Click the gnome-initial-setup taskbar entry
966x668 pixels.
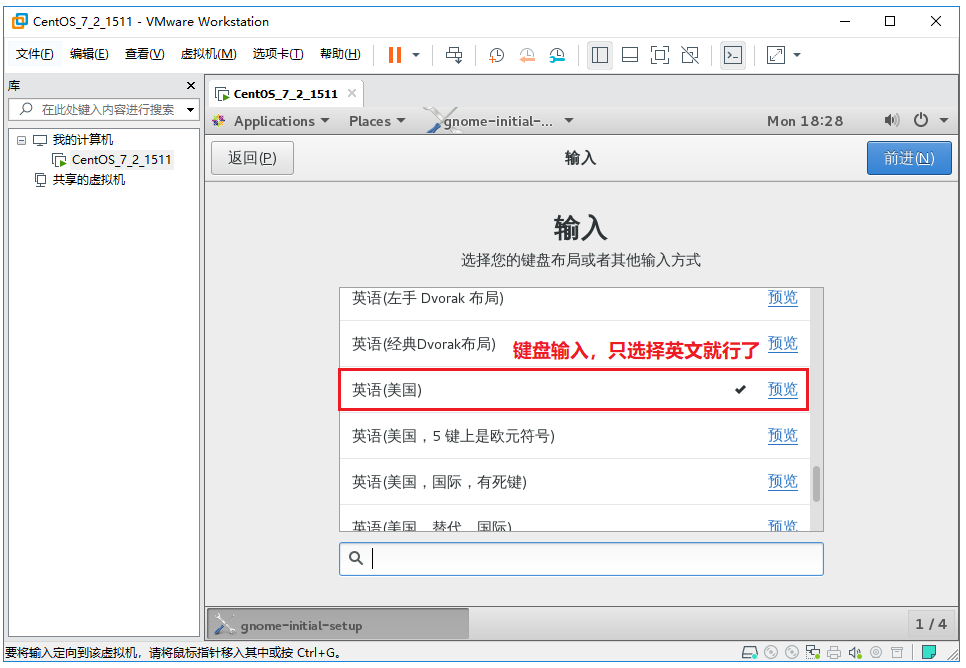[338, 625]
